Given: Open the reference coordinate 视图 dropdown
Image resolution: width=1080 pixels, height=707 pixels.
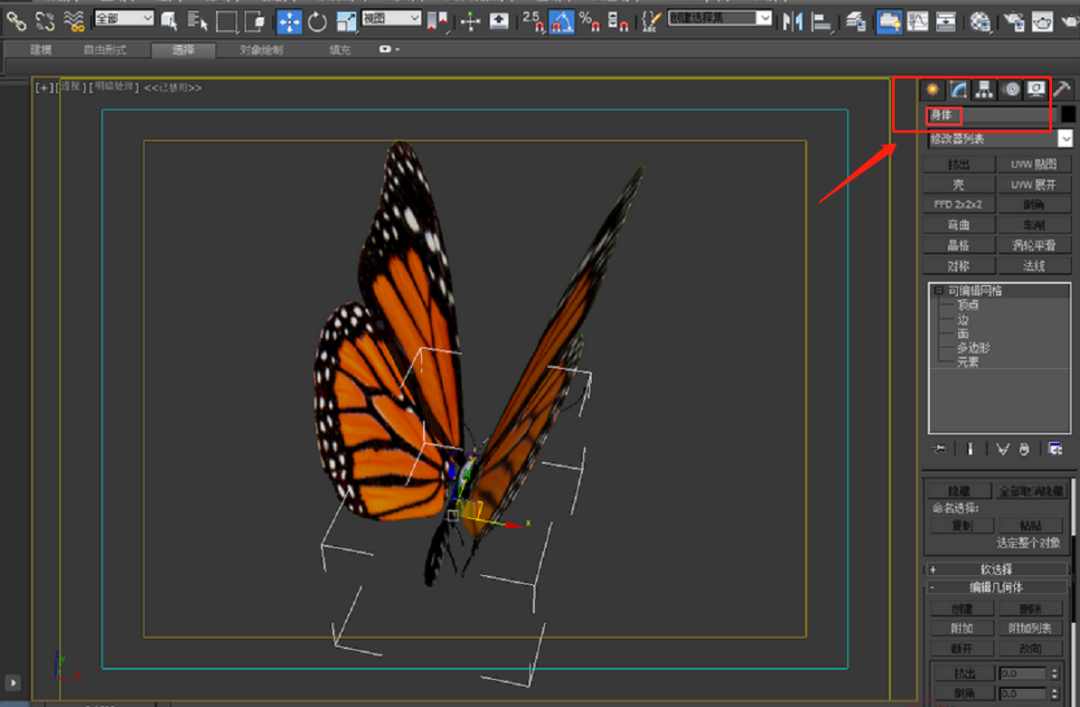Looking at the screenshot, I should pos(391,19).
